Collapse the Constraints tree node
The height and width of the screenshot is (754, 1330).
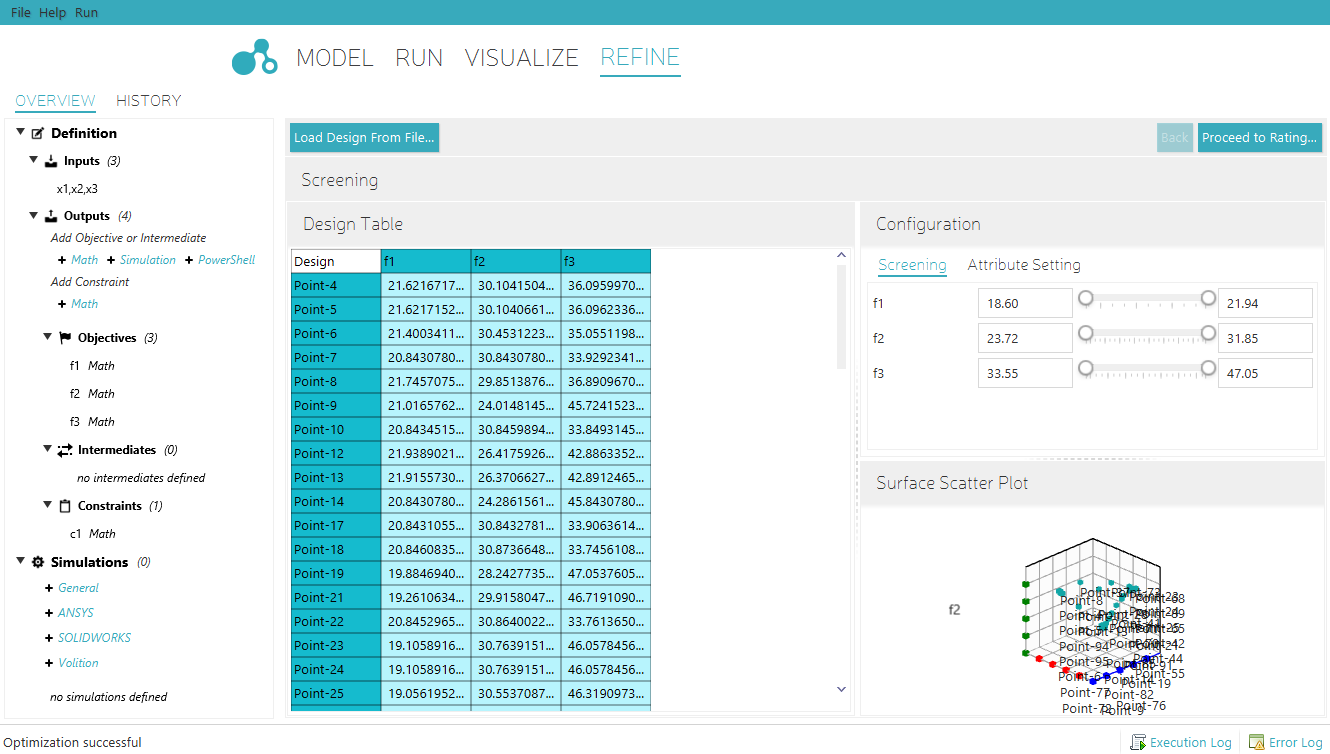click(x=48, y=506)
